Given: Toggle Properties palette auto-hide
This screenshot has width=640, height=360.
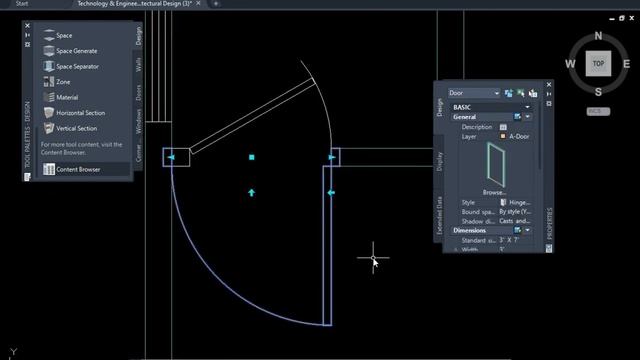Looking at the screenshot, I should pyautogui.click(x=549, y=94).
